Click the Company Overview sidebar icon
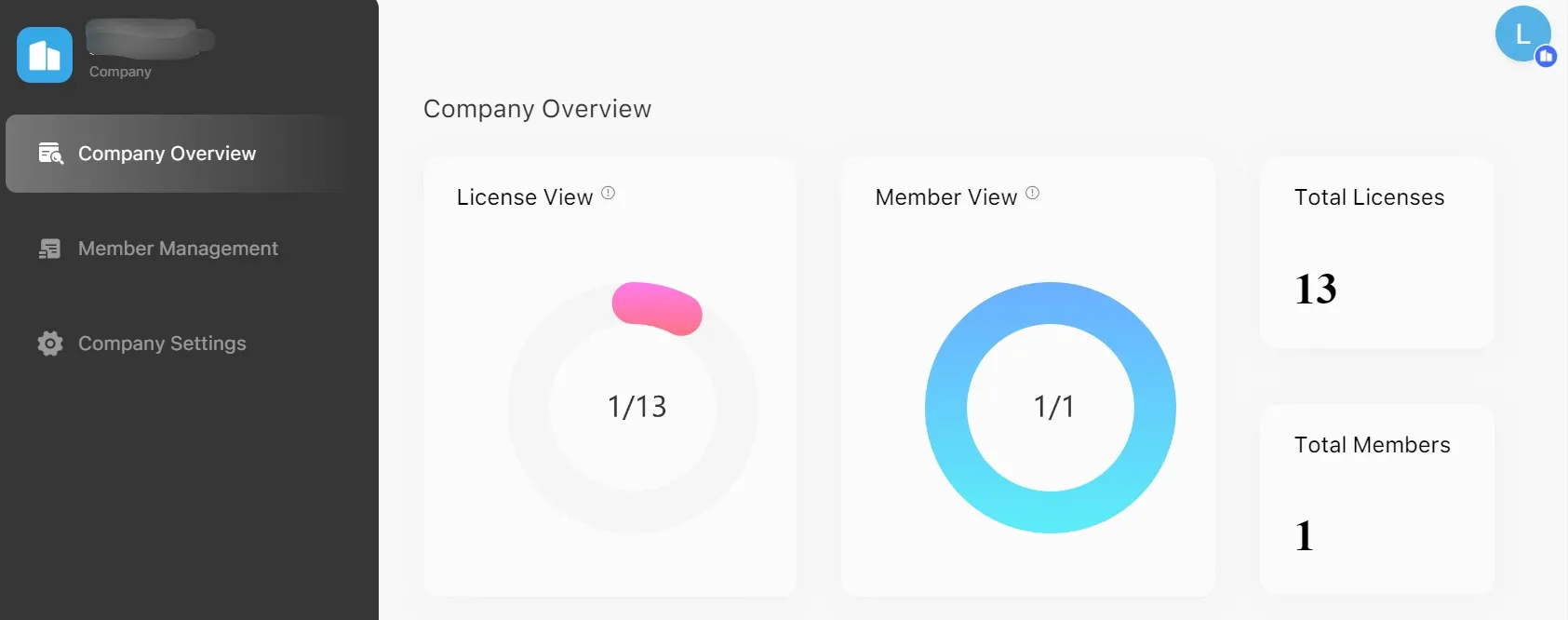Viewport: 1568px width, 620px height. point(50,154)
